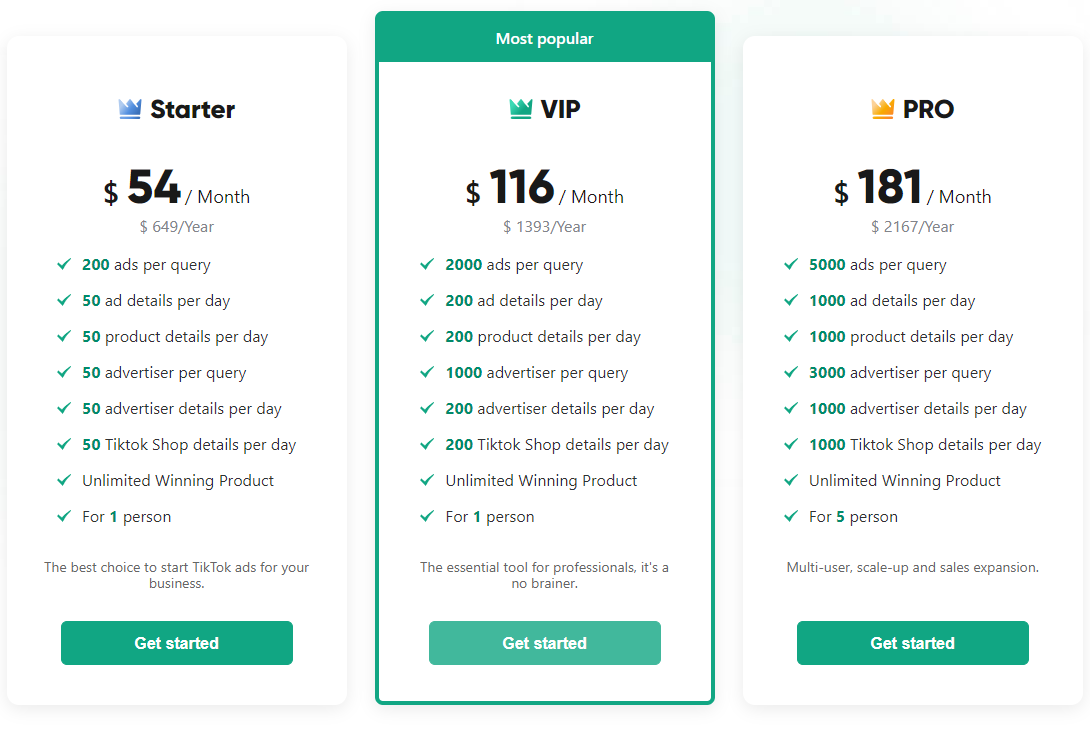Click the $ 649/Year Starter annual price
Screen dimensions: 1090x750
(177, 227)
